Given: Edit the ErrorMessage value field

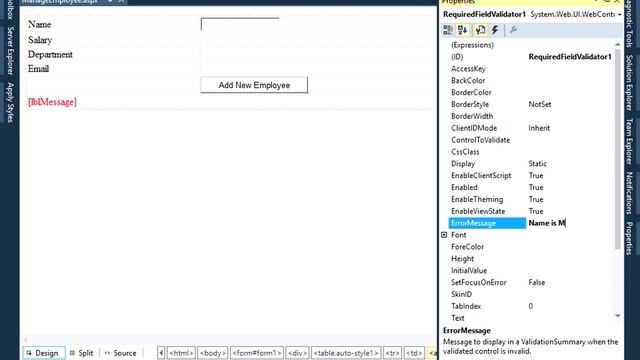Looking at the screenshot, I should click(x=569, y=223).
